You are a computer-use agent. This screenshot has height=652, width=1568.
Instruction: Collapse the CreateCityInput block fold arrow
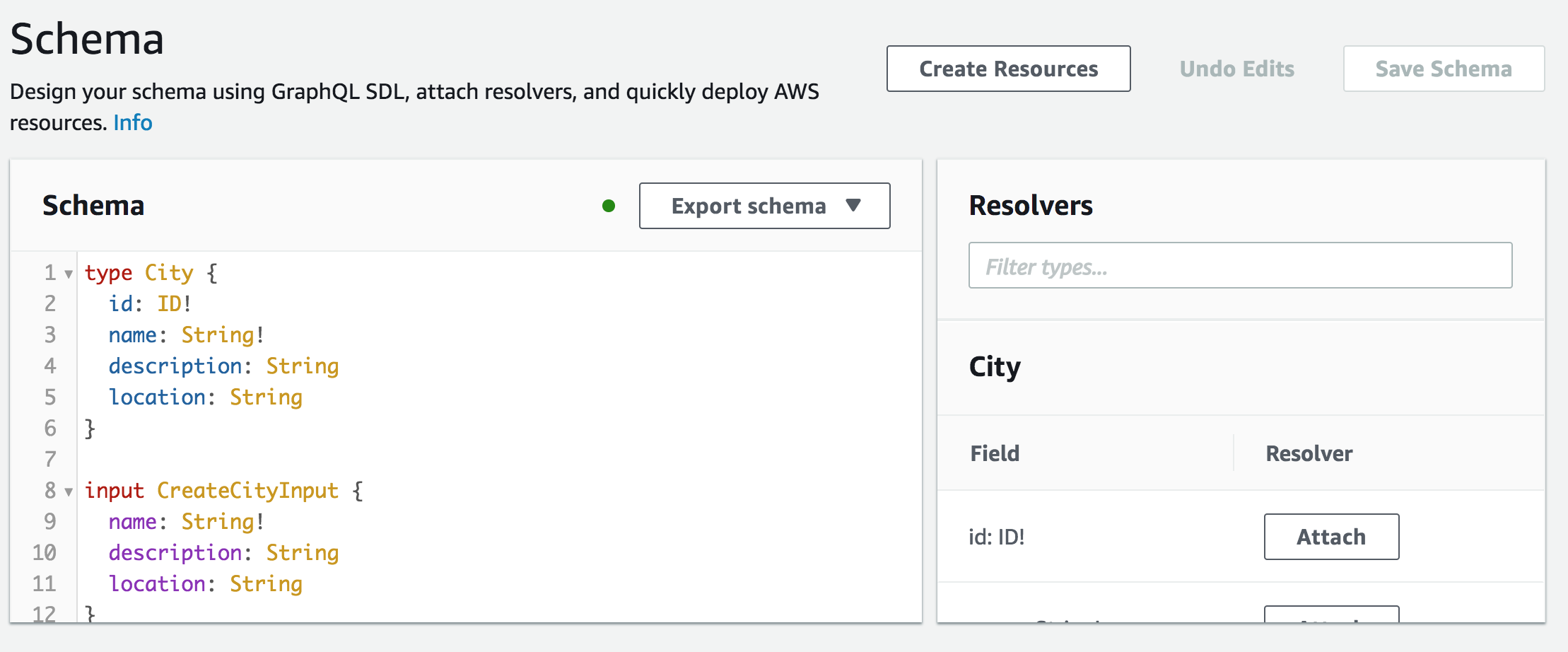tap(69, 491)
